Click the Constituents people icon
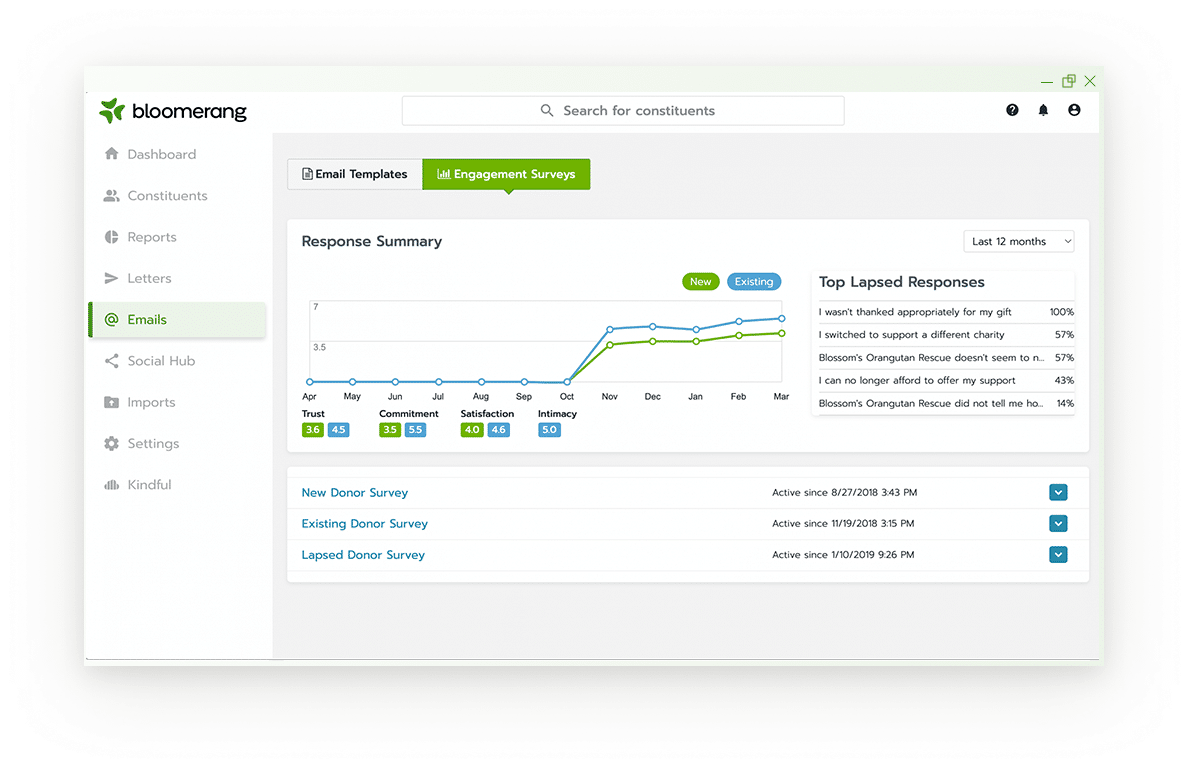 click(111, 196)
